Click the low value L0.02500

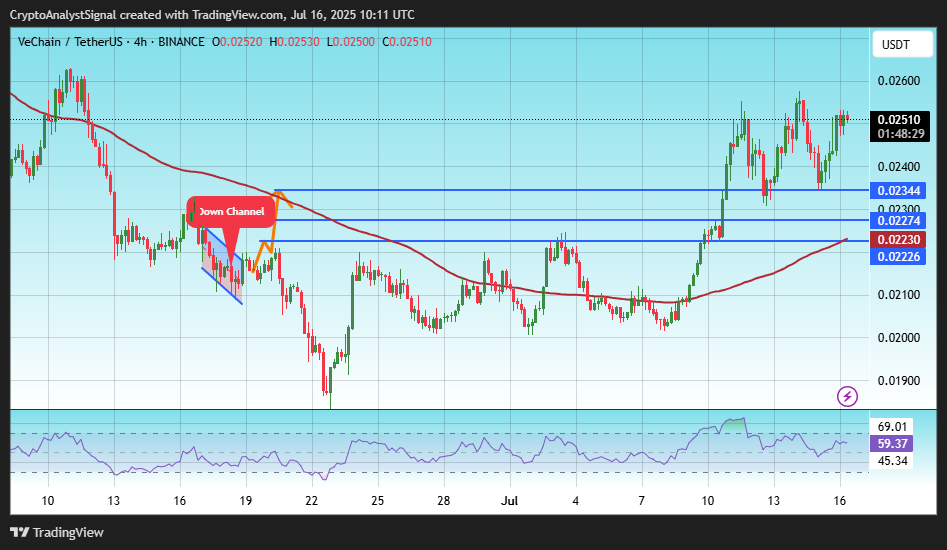[351, 42]
